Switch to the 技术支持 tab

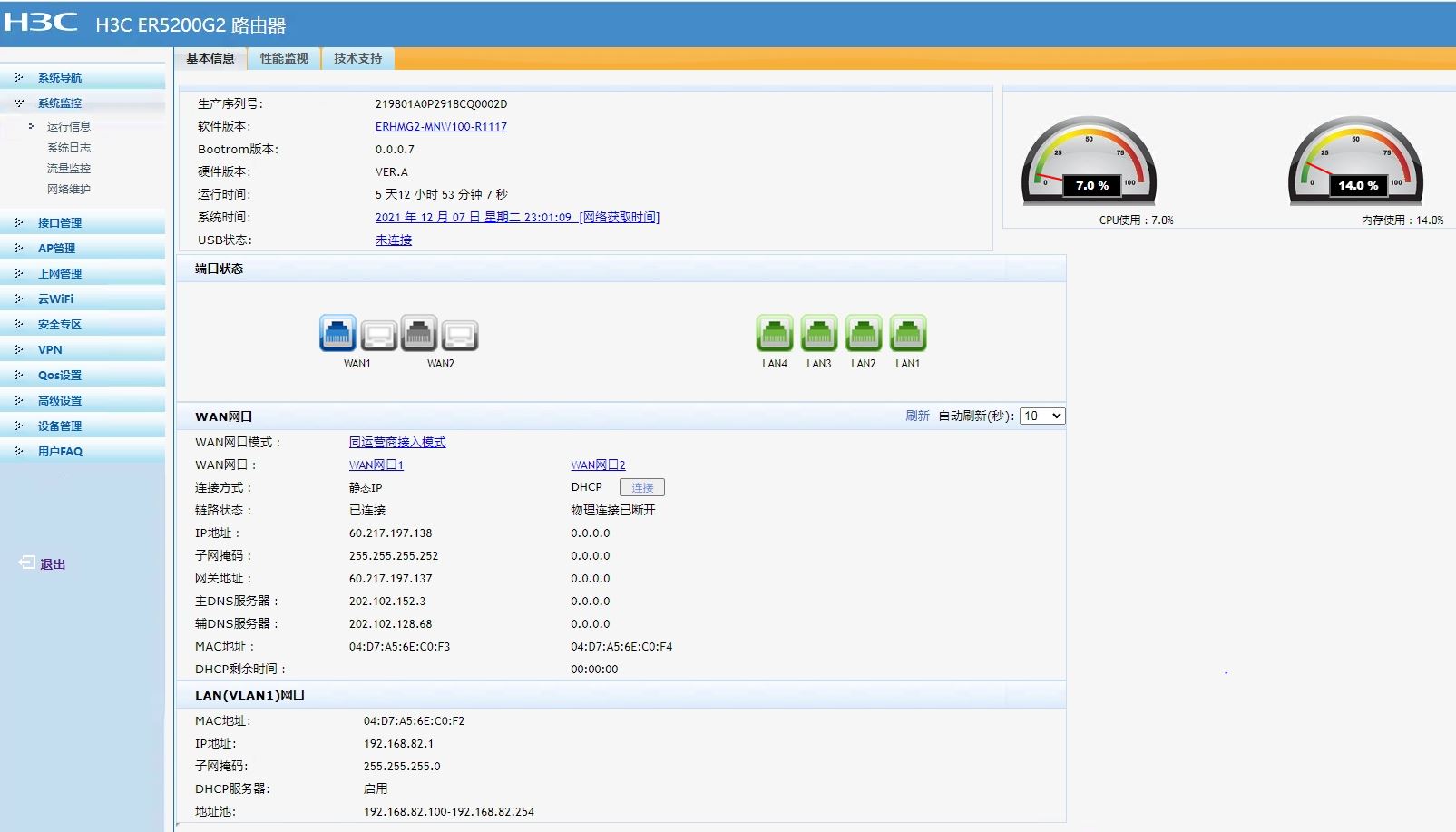coord(358,58)
